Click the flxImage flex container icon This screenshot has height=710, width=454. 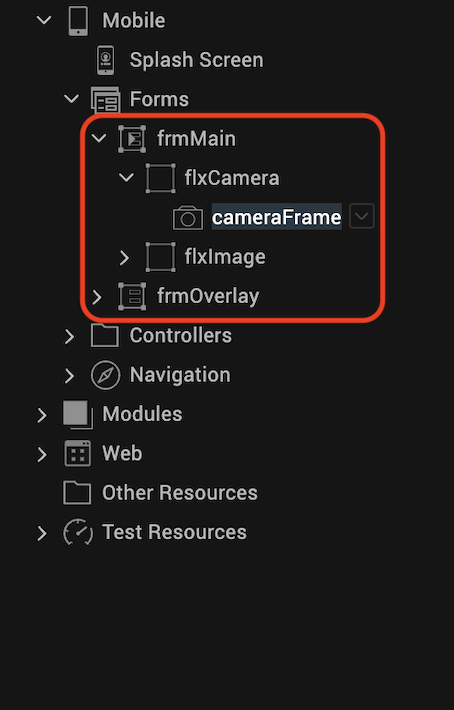click(160, 257)
